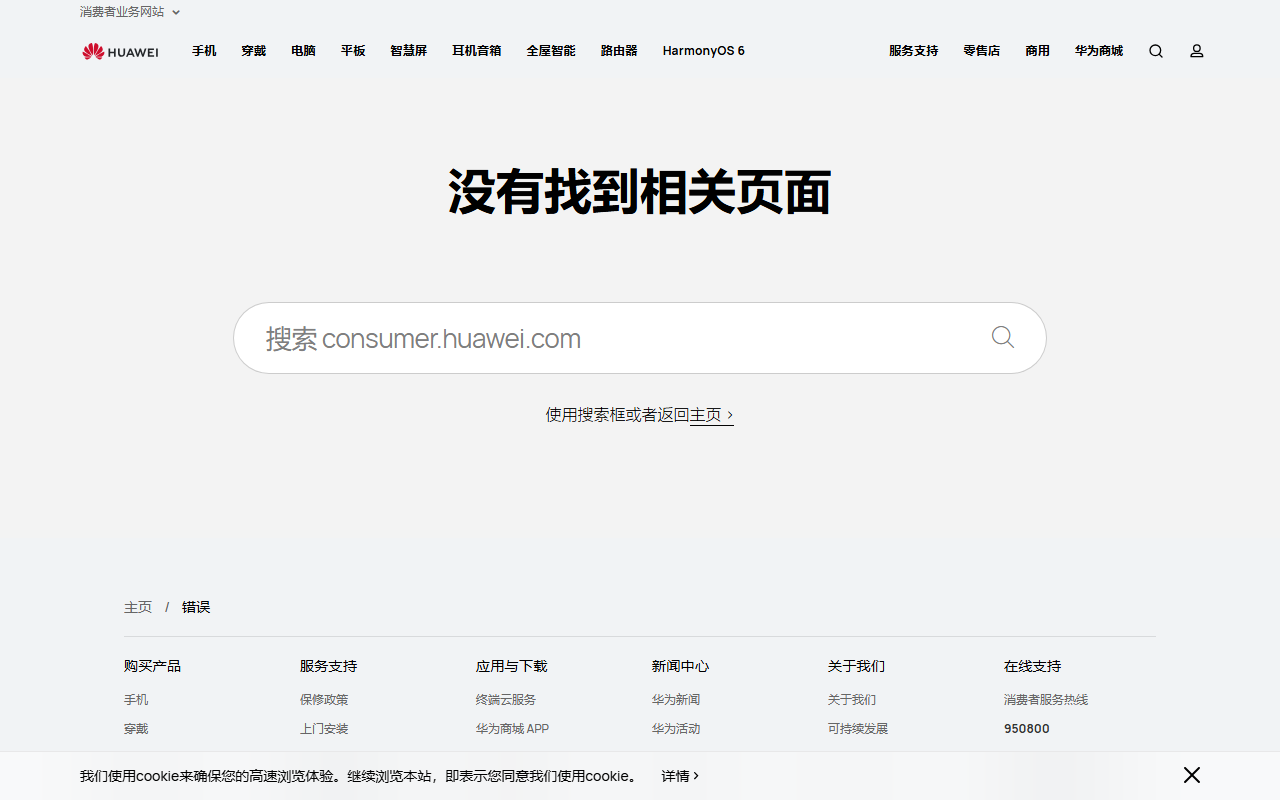Image resolution: width=1280 pixels, height=800 pixels.
Task: Open the user account profile icon
Action: (1196, 51)
